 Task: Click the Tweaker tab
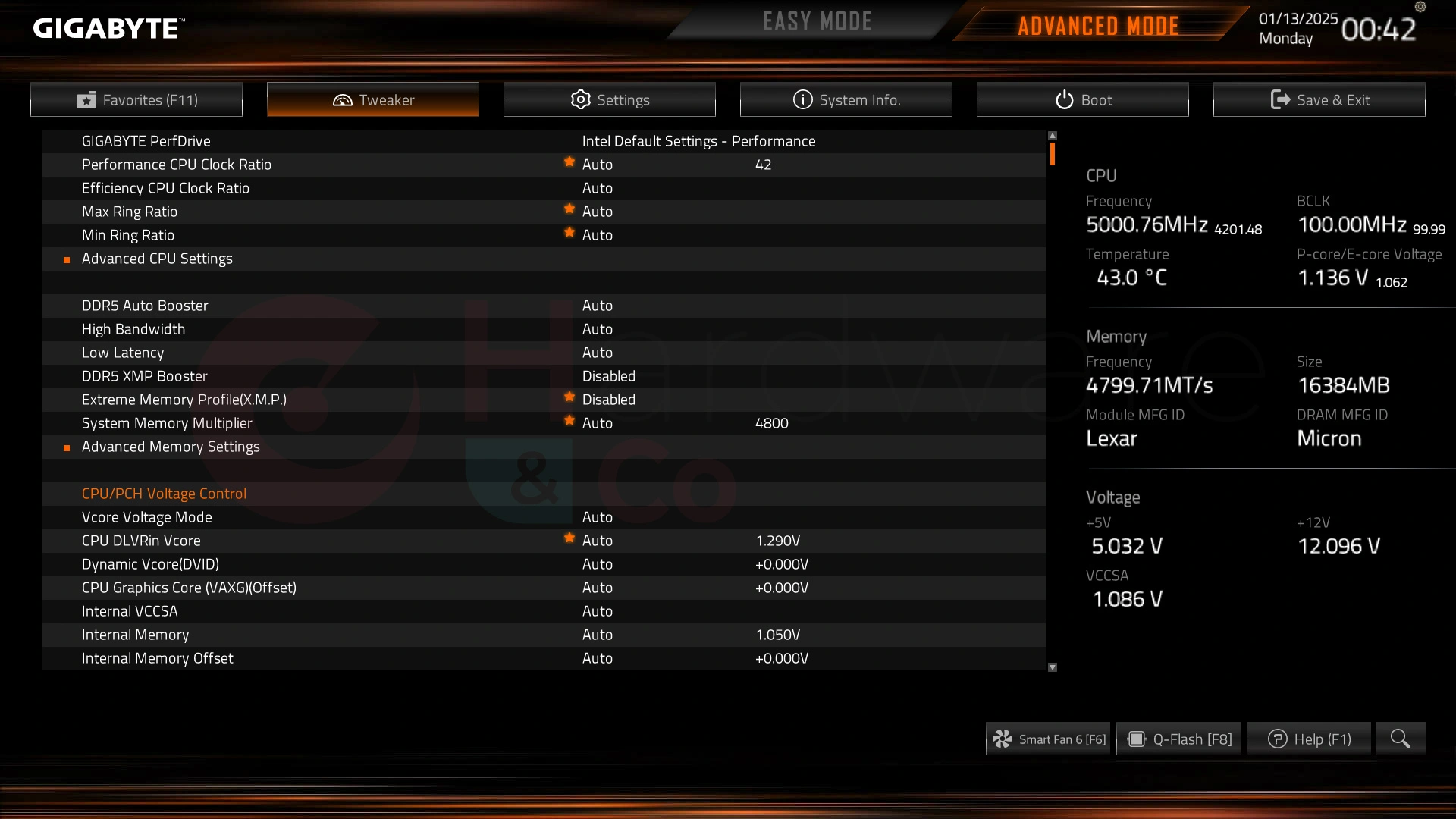coord(373,99)
